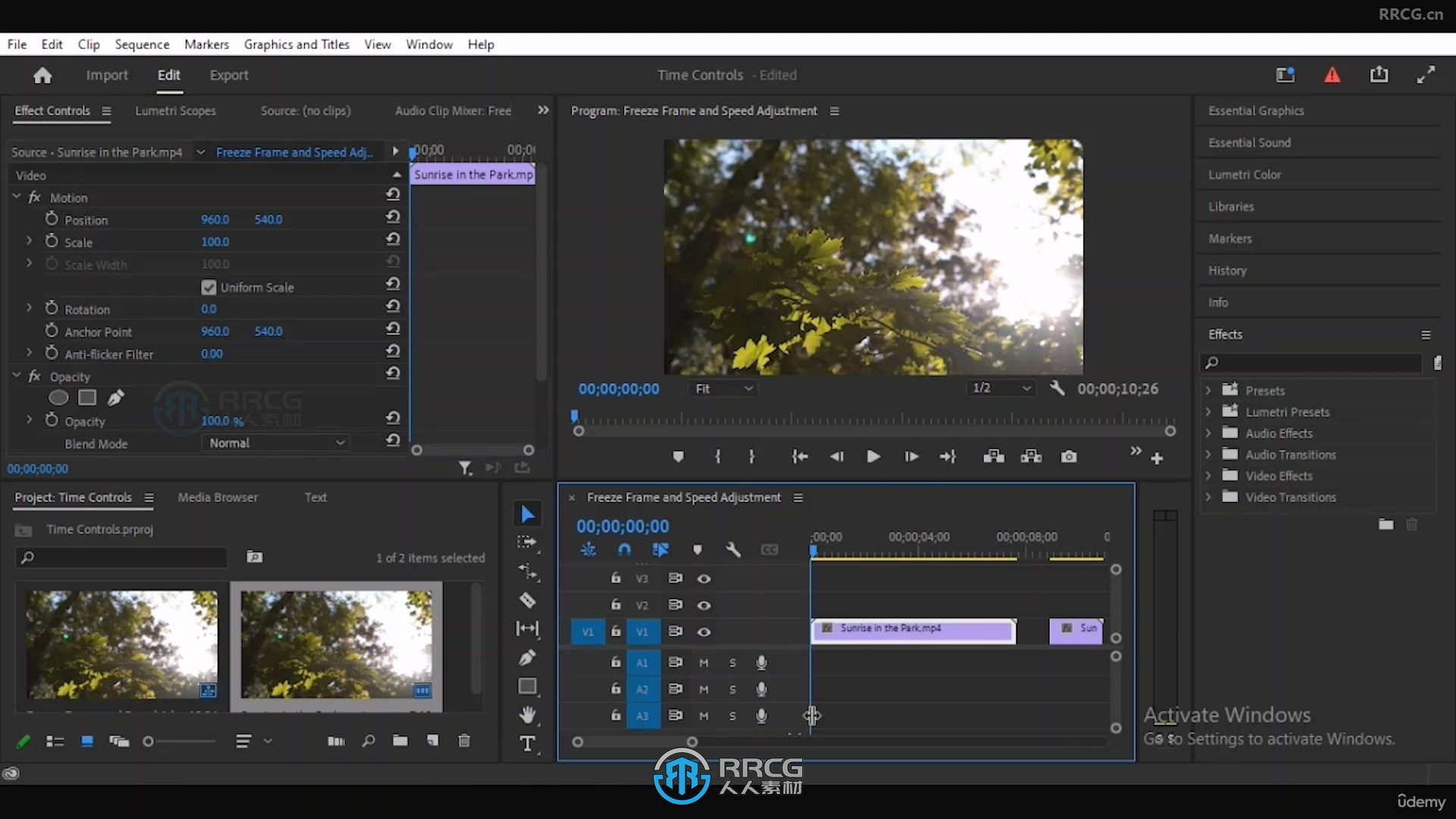1456x819 pixels.
Task: Expand the Motion effect controls
Action: pos(18,197)
